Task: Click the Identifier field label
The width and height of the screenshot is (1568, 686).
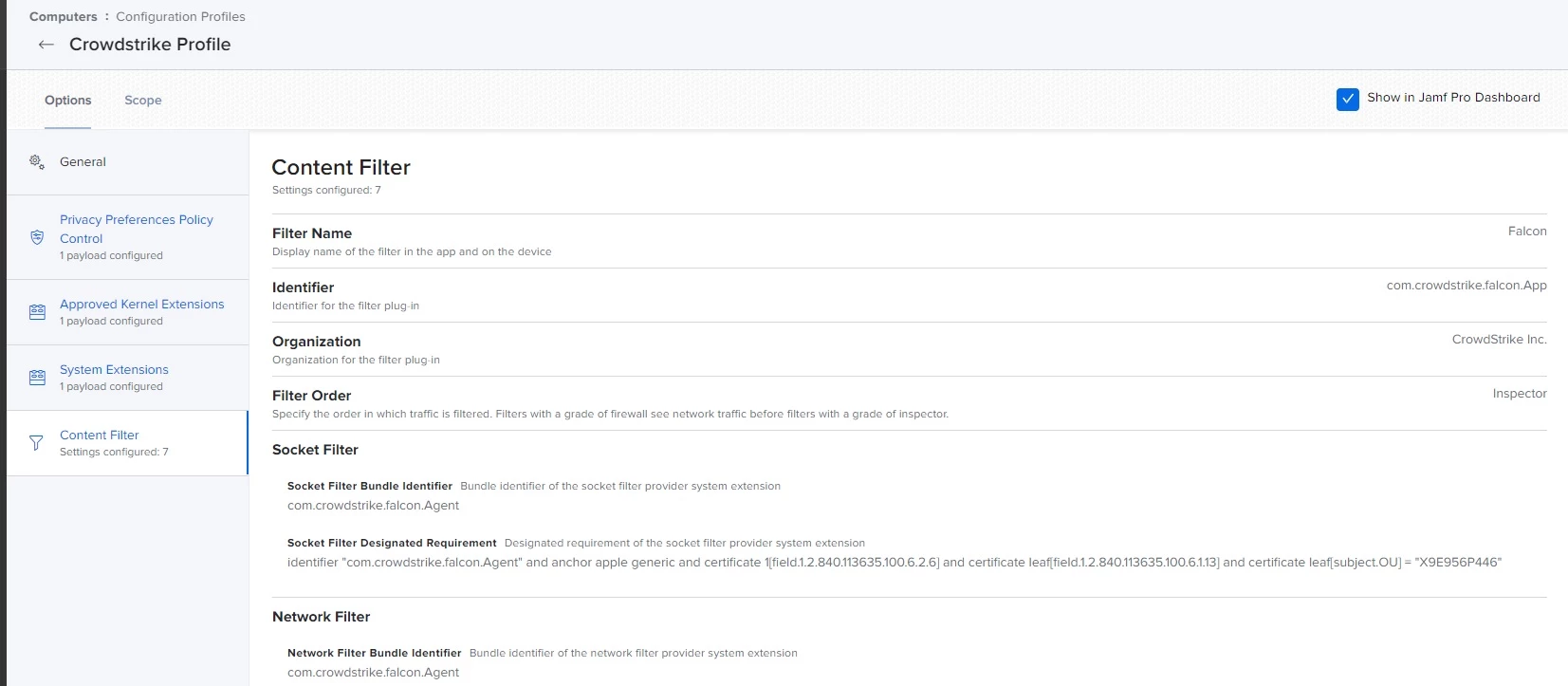Action: point(303,287)
